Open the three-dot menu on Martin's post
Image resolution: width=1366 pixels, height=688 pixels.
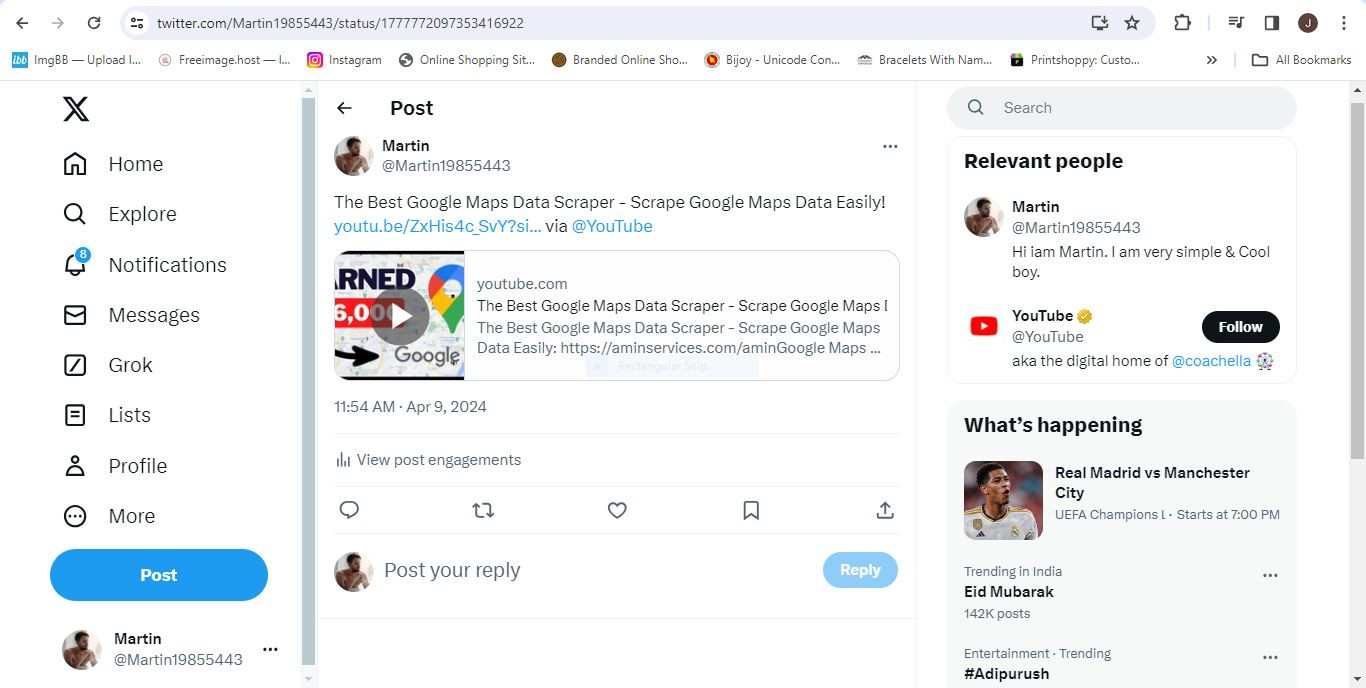pos(890,146)
